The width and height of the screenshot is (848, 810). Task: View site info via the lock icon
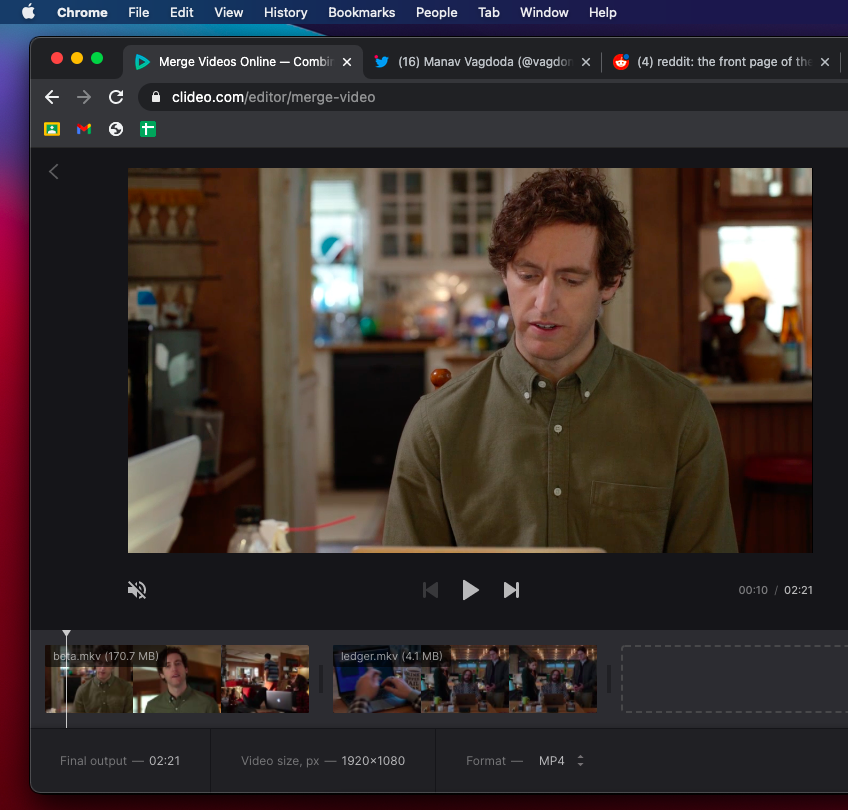click(156, 97)
